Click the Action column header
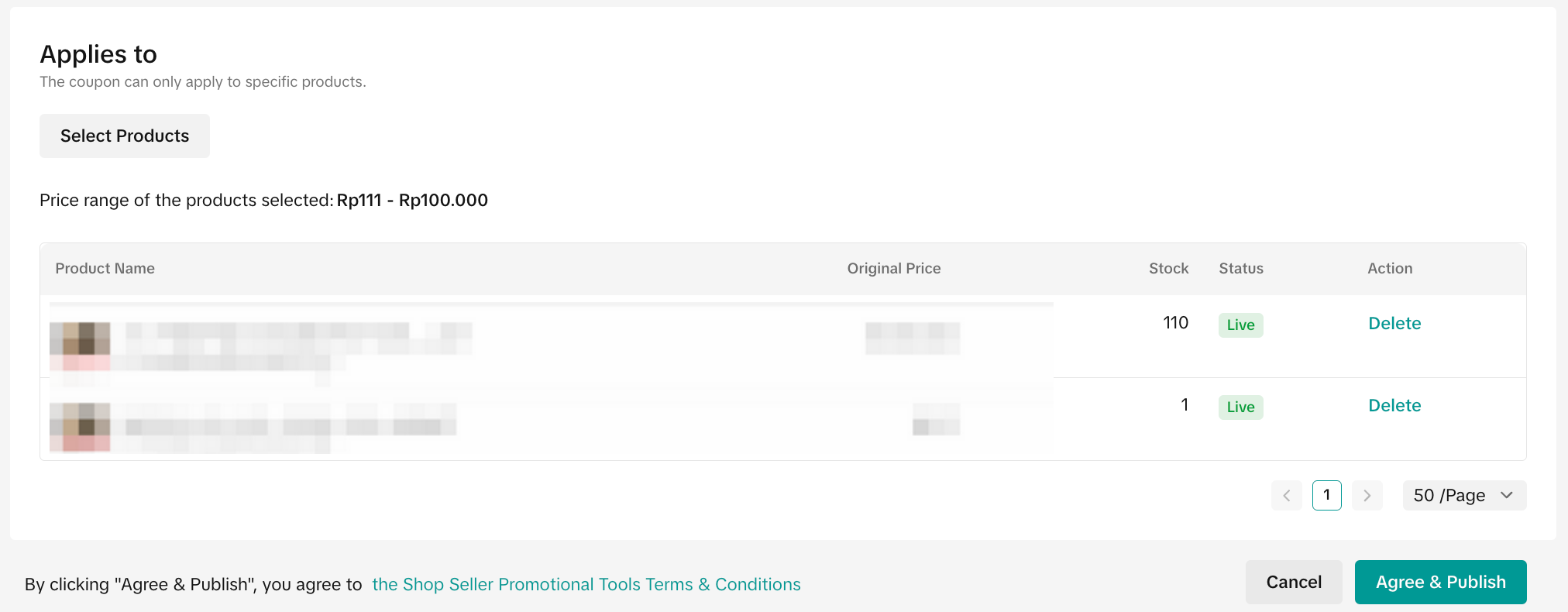The width and height of the screenshot is (1568, 612). 1389,269
